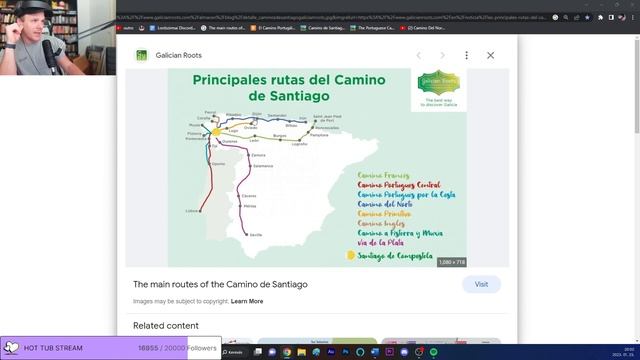The width and height of the screenshot is (640, 360).
Task: Open the Chrome extensions puzzle icon
Action: (600, 18)
